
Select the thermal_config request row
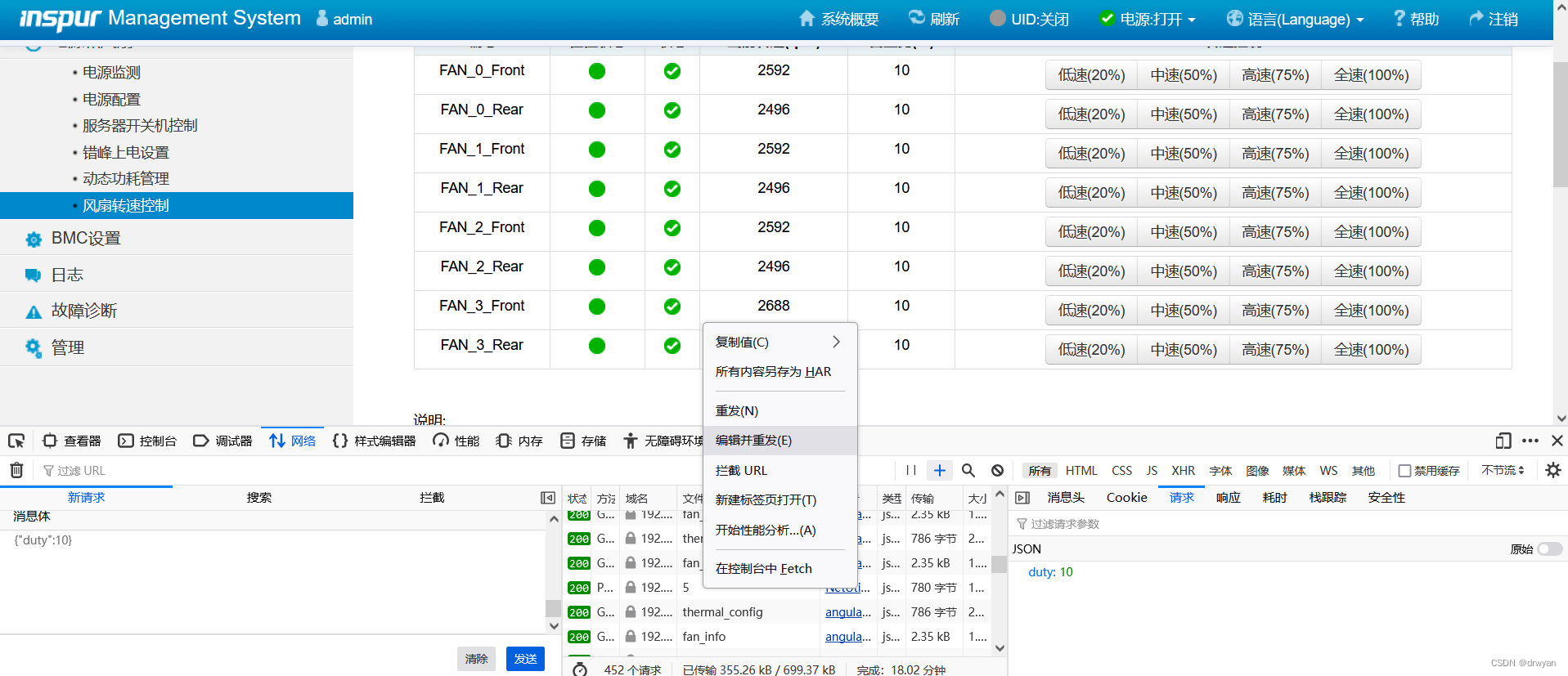(x=778, y=612)
